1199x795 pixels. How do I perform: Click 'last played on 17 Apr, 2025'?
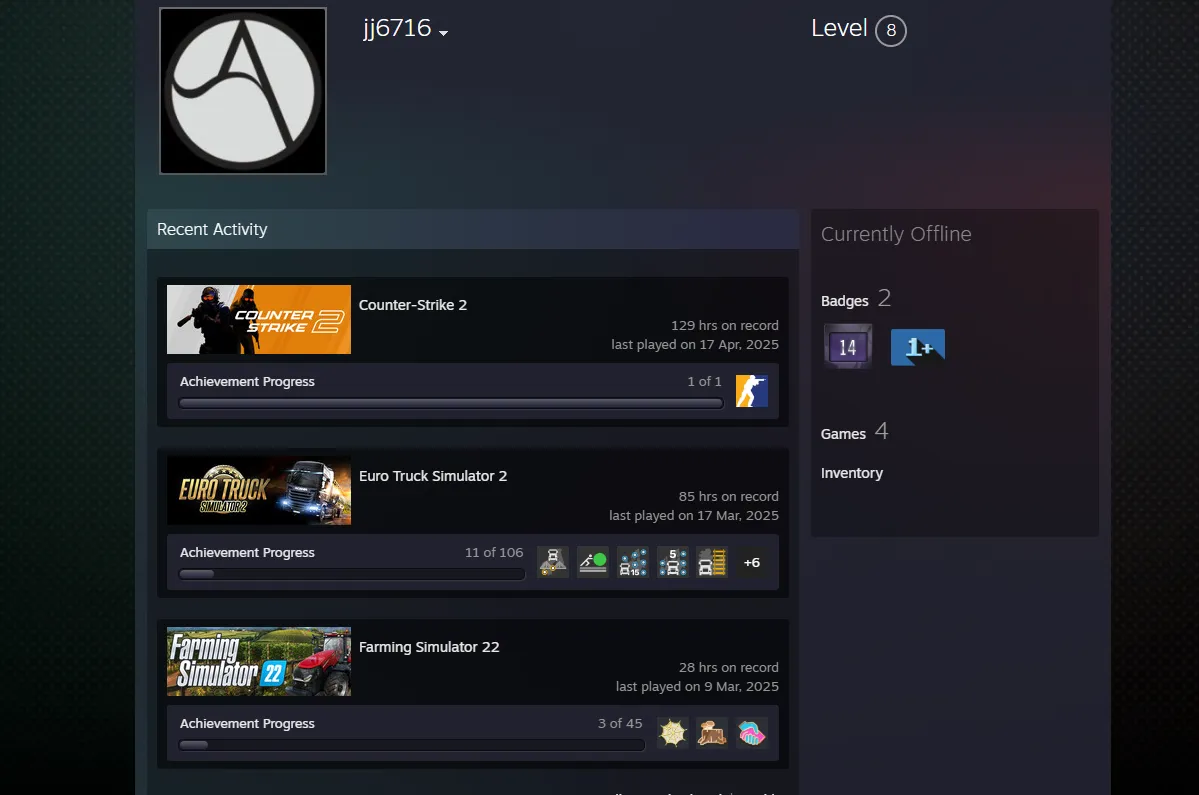point(695,345)
